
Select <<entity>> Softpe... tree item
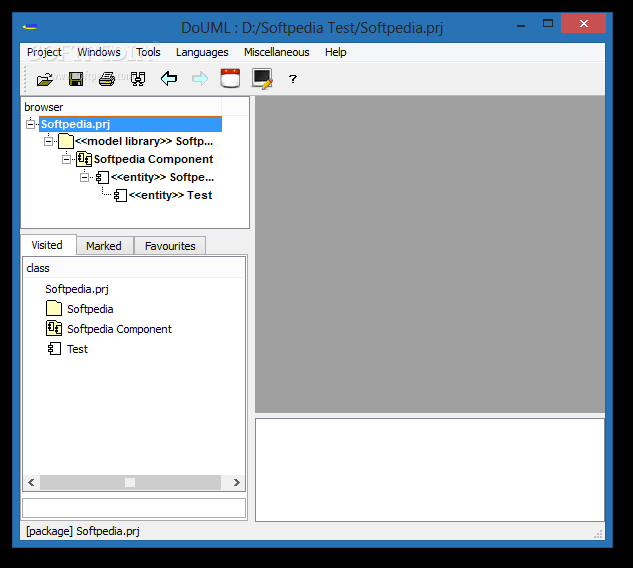[162, 177]
